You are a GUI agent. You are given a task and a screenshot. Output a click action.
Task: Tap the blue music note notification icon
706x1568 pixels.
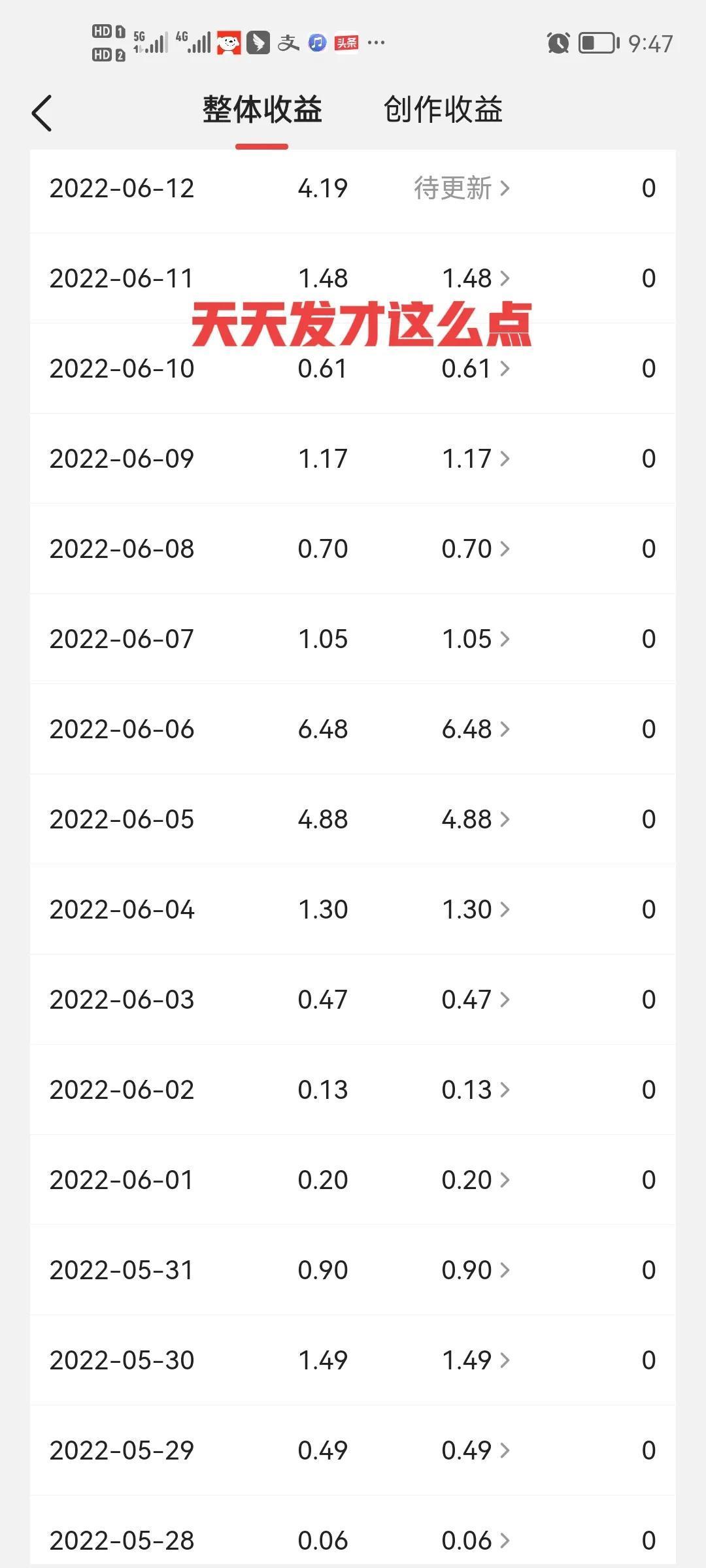click(318, 43)
